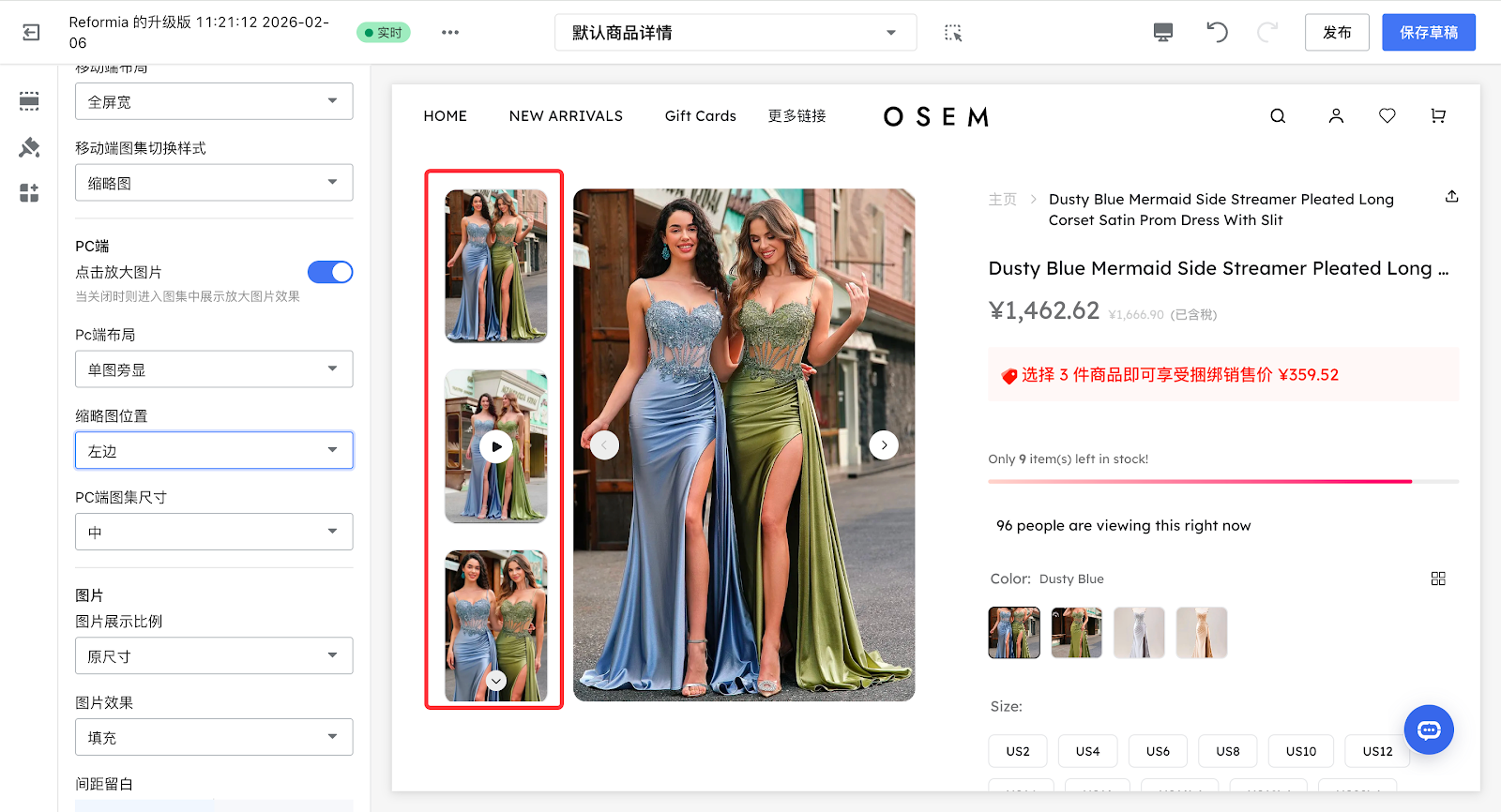Open the three-dot more options menu
This screenshot has width=1501, height=812.
point(450,33)
